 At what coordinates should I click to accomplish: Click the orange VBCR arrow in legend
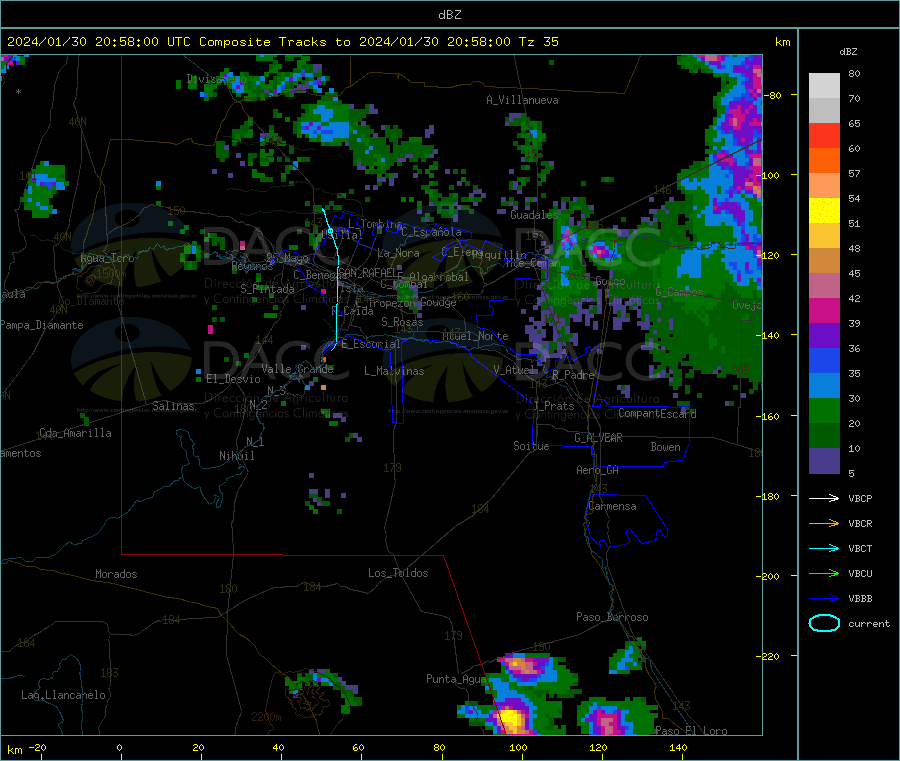point(824,523)
